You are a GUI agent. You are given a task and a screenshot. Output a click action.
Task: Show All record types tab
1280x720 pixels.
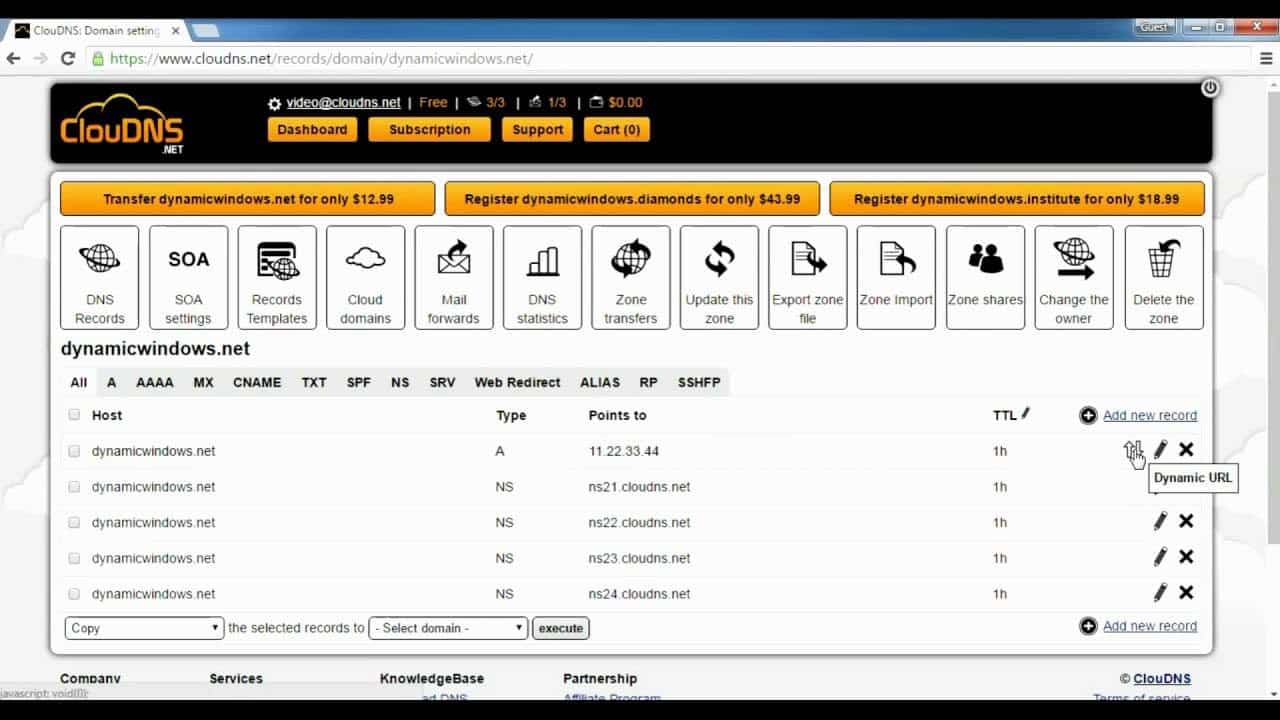tap(79, 382)
